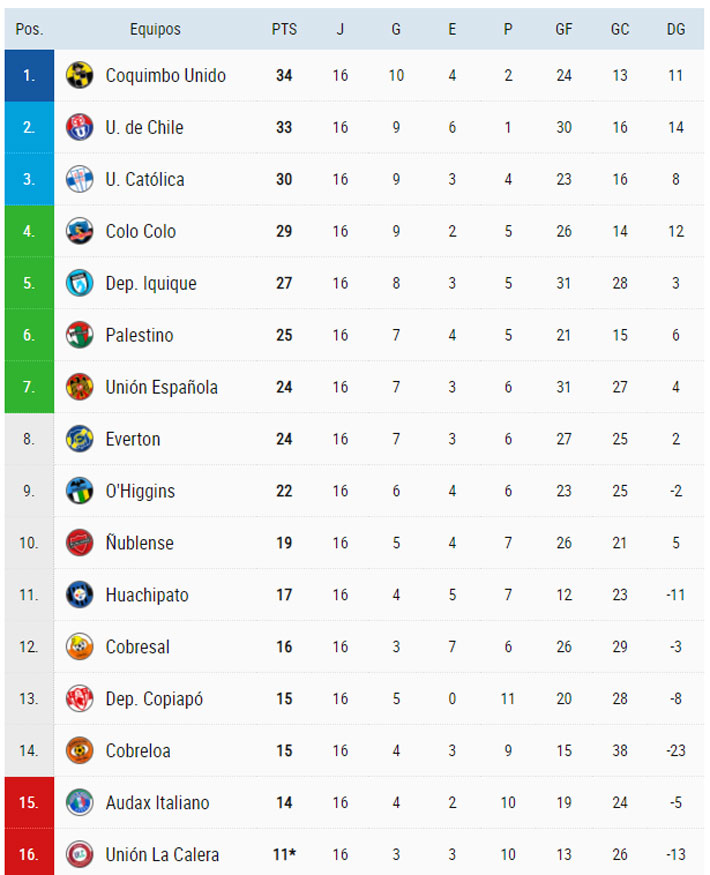This screenshot has width=710, height=875.
Task: Click the dark blue position 1 cell
Action: point(29,75)
